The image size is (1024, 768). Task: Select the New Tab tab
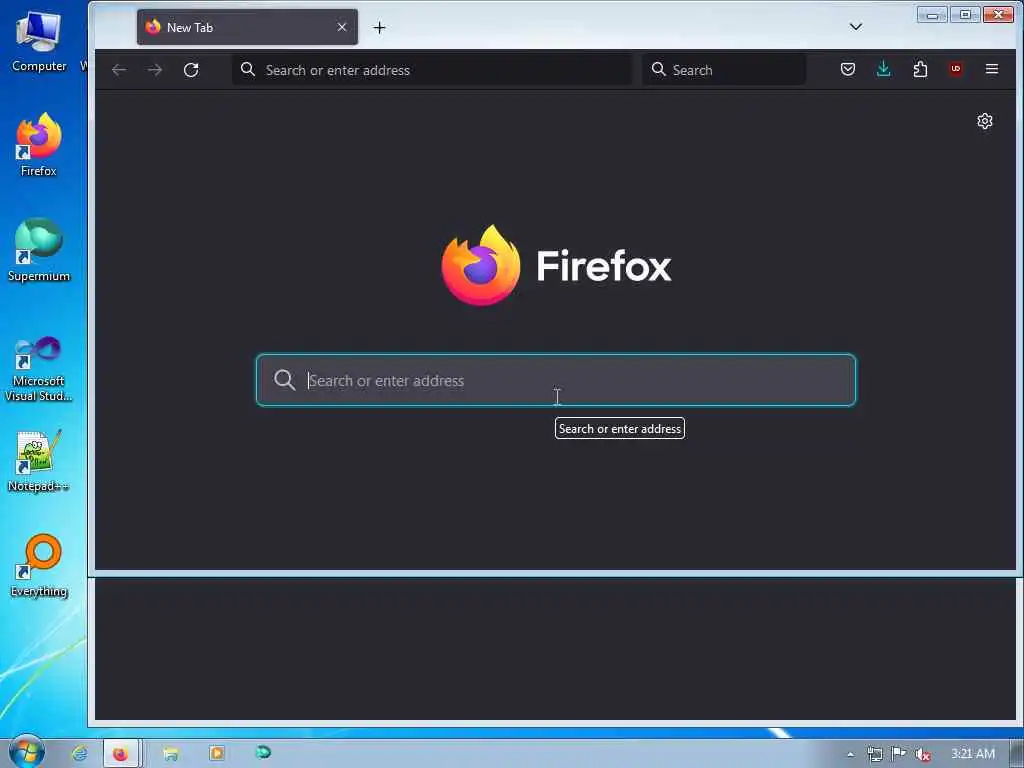coord(247,27)
